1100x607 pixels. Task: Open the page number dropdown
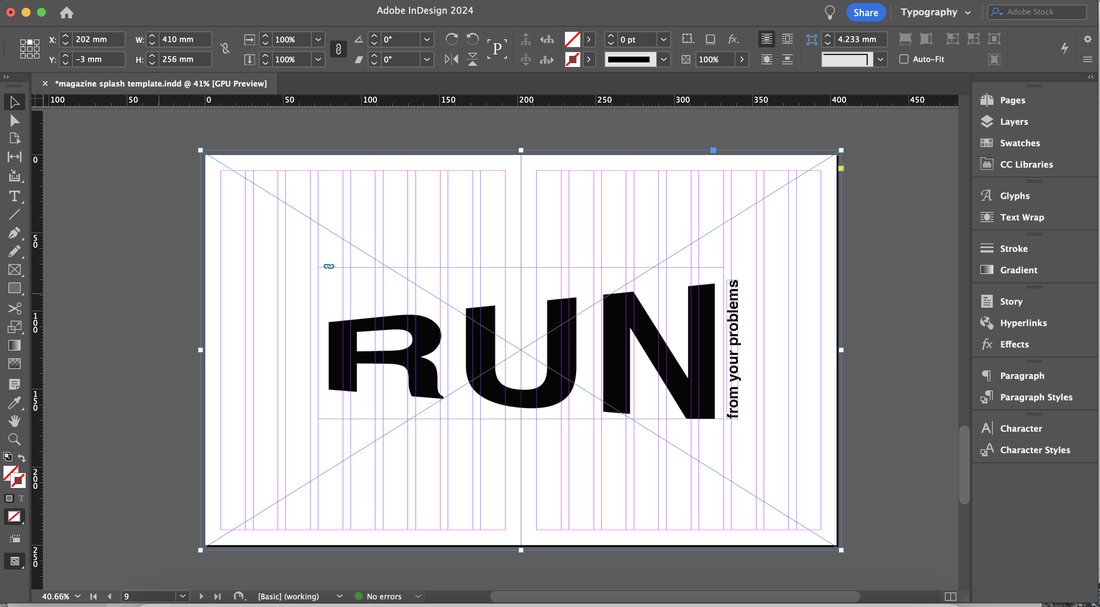tap(182, 596)
